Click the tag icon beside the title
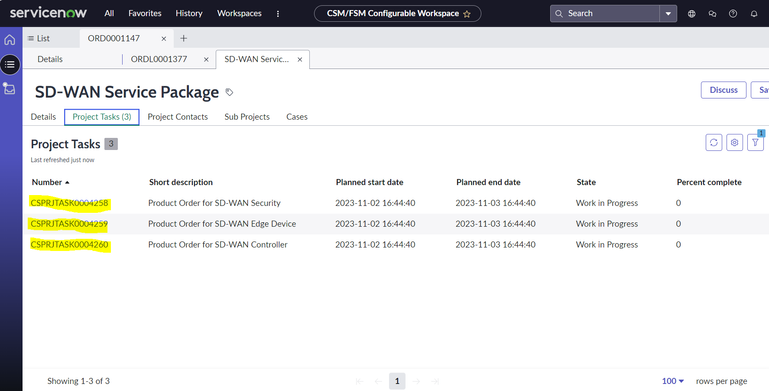Image resolution: width=769 pixels, height=391 pixels. point(229,92)
